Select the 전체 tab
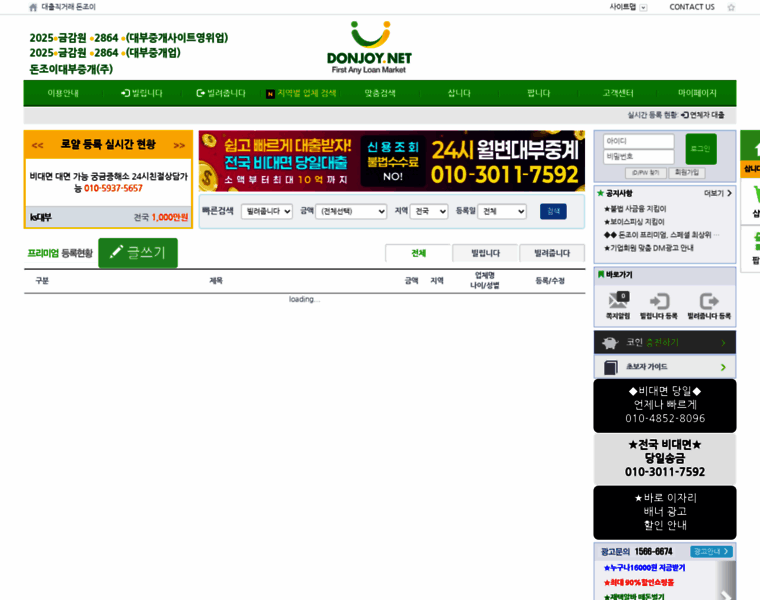 pos(418,253)
